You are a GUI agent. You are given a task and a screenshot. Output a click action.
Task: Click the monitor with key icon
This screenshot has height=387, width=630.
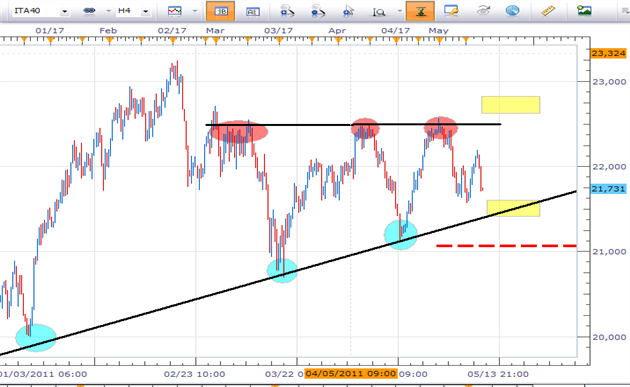pos(451,11)
